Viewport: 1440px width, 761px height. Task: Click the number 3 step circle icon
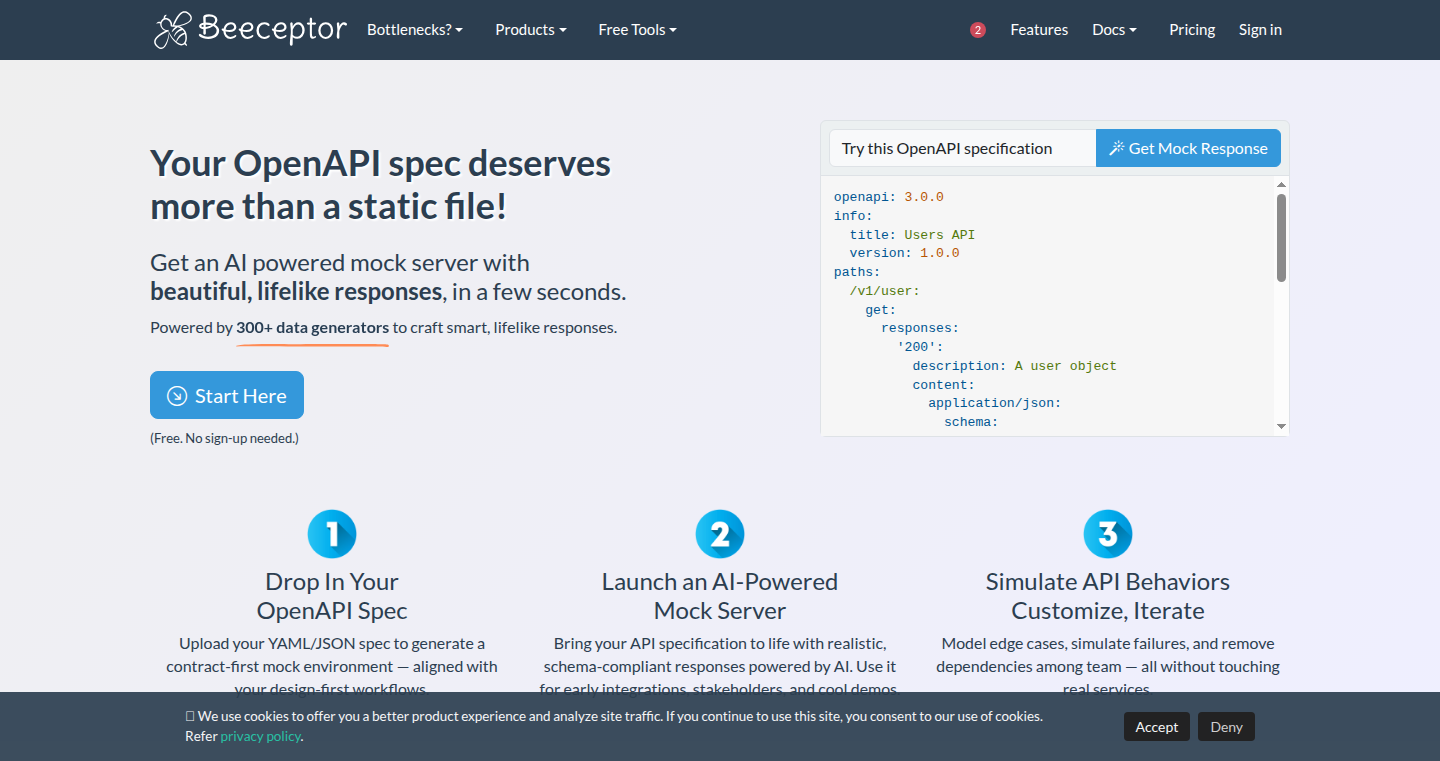point(1108,534)
